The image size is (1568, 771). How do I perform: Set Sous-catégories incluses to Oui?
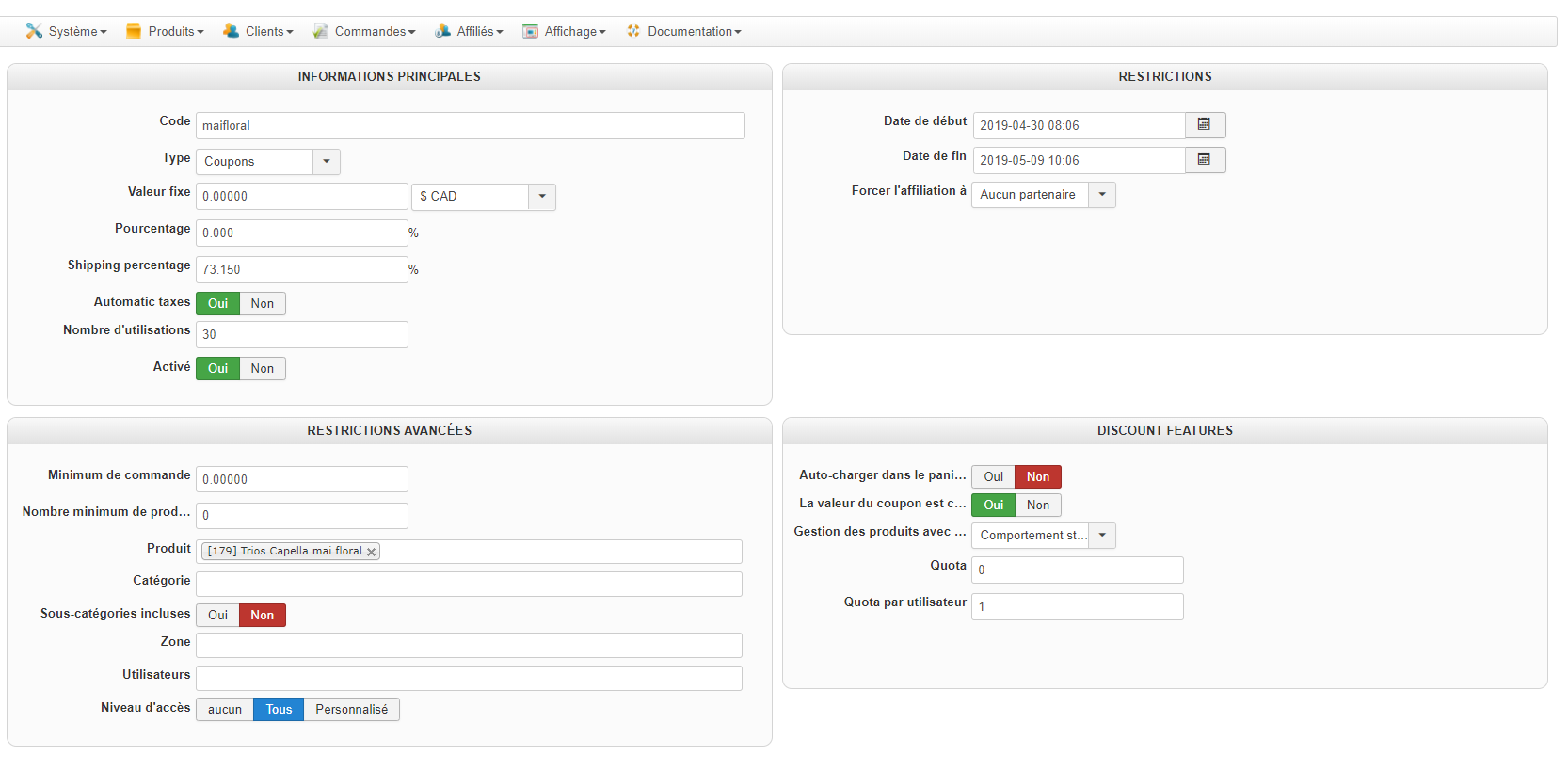pyautogui.click(x=217, y=615)
